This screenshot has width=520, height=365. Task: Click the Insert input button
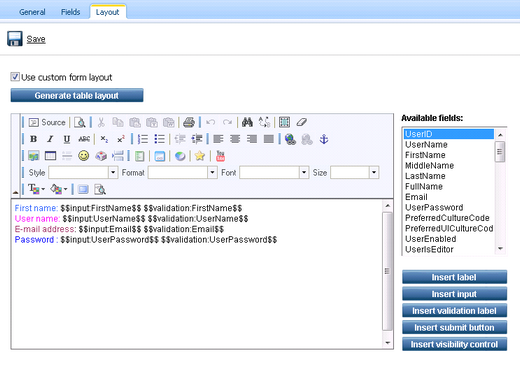[454, 294]
